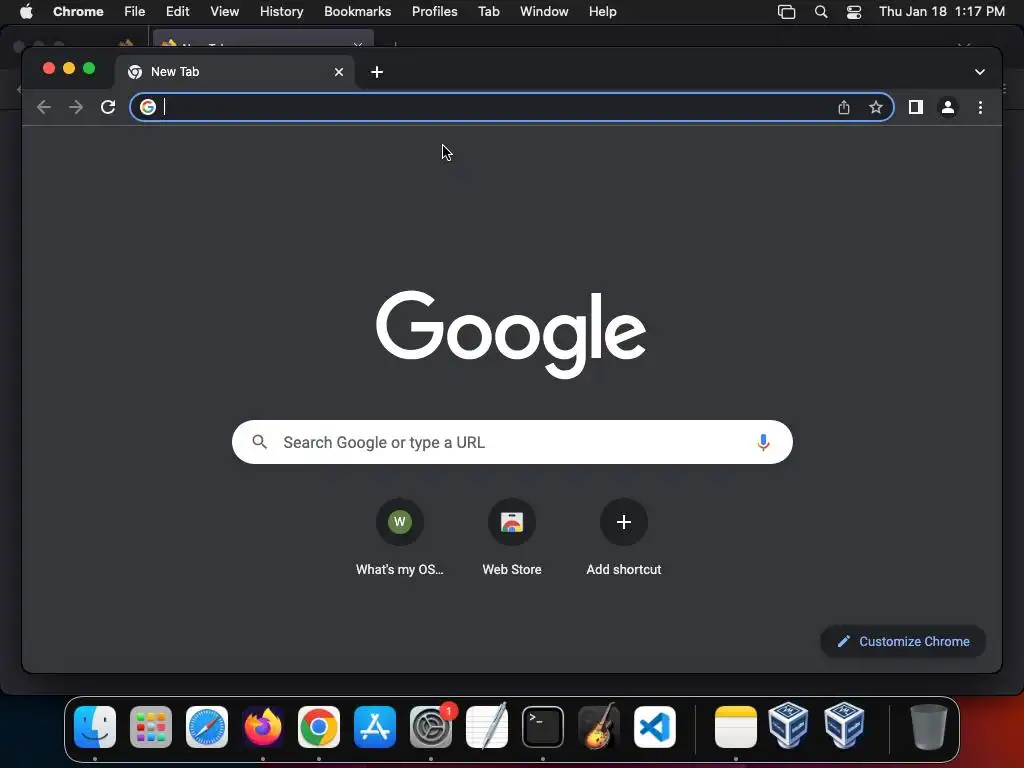Select the New Tab tab
The width and height of the screenshot is (1024, 768).
click(x=234, y=72)
